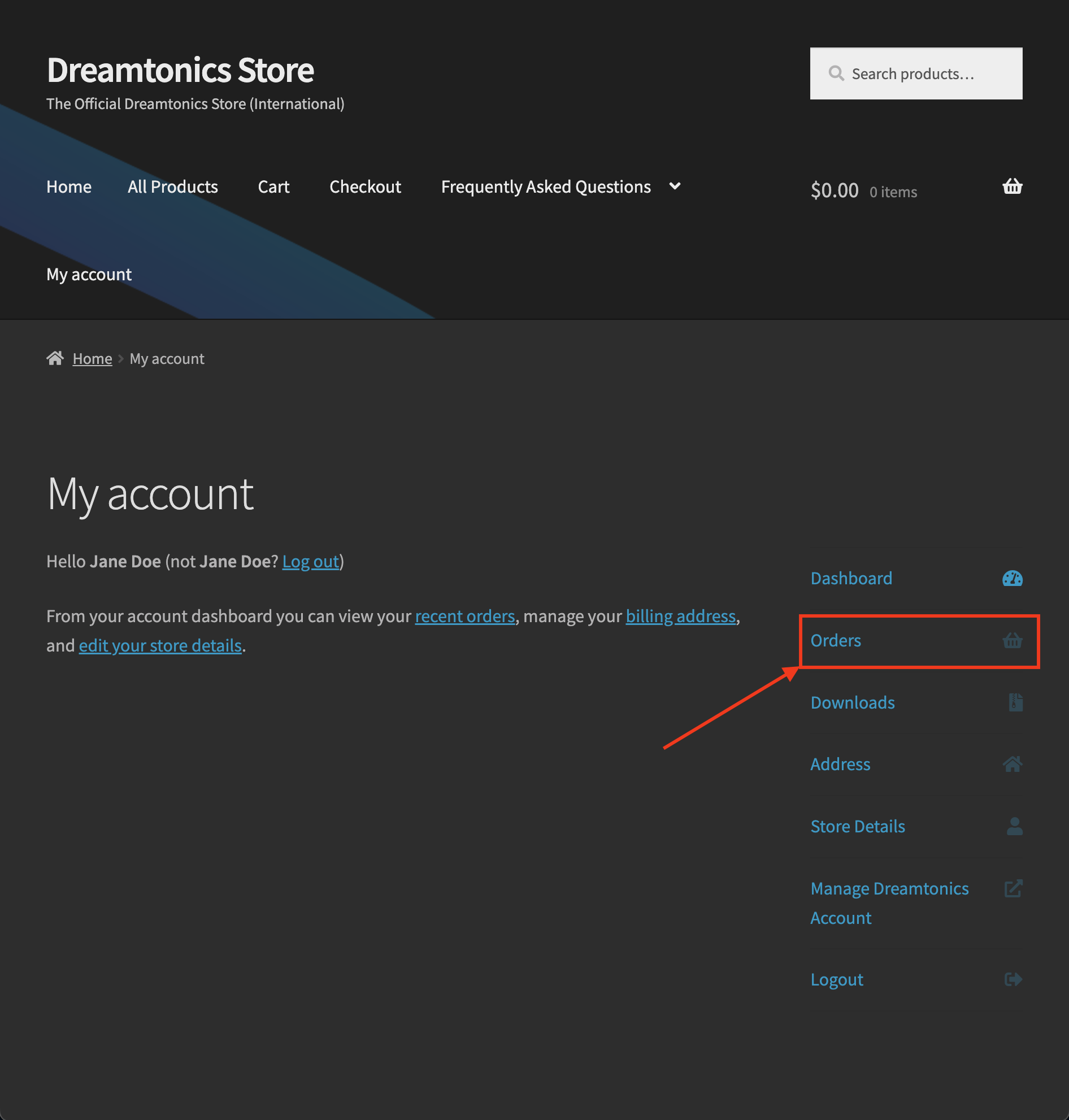
Task: Select the Home link in breadcrumb
Action: (x=92, y=358)
